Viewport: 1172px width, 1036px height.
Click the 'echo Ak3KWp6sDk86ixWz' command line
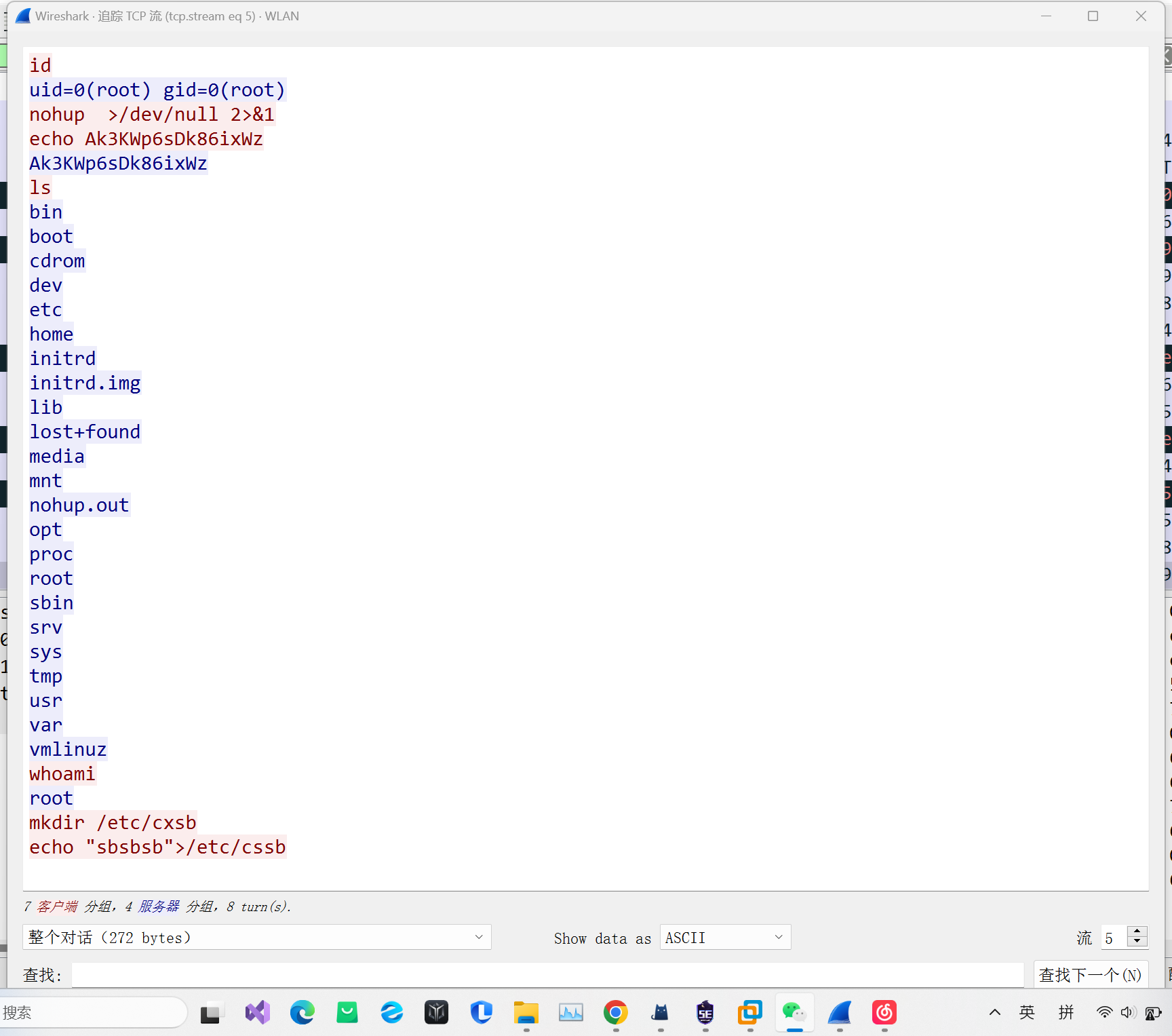point(146,138)
